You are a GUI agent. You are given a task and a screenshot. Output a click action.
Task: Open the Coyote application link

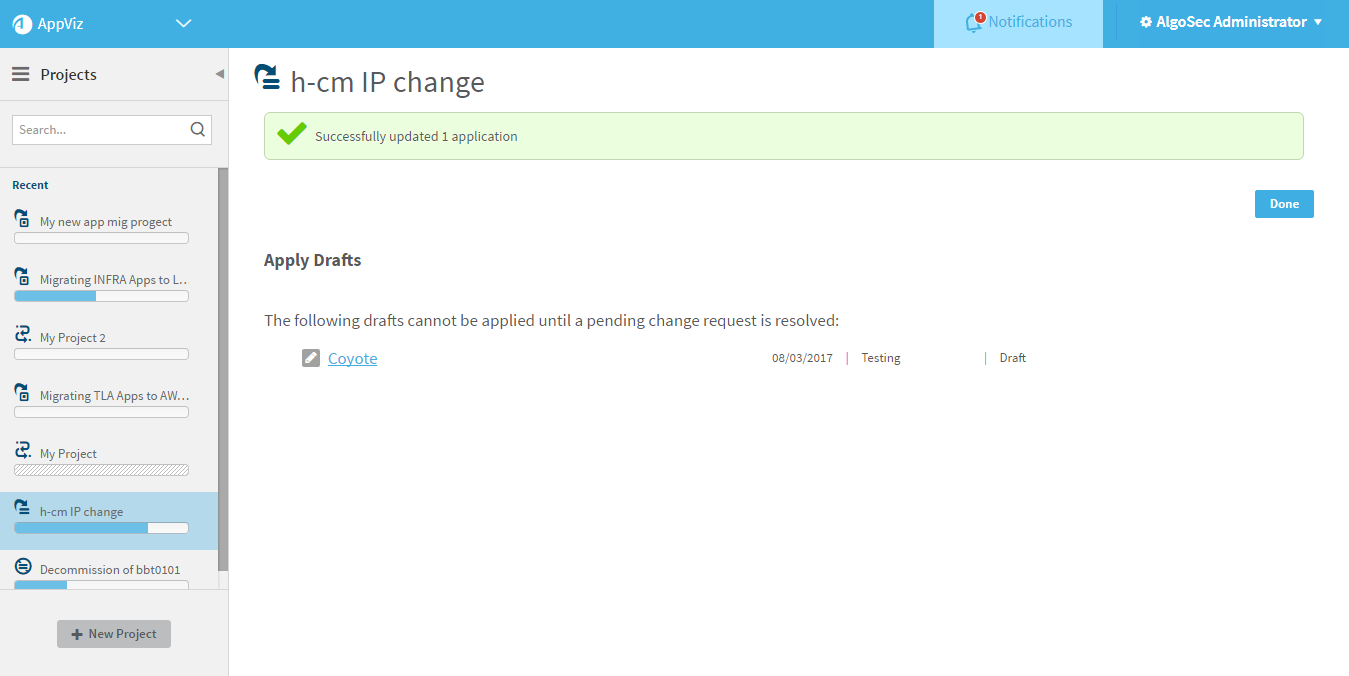click(352, 359)
